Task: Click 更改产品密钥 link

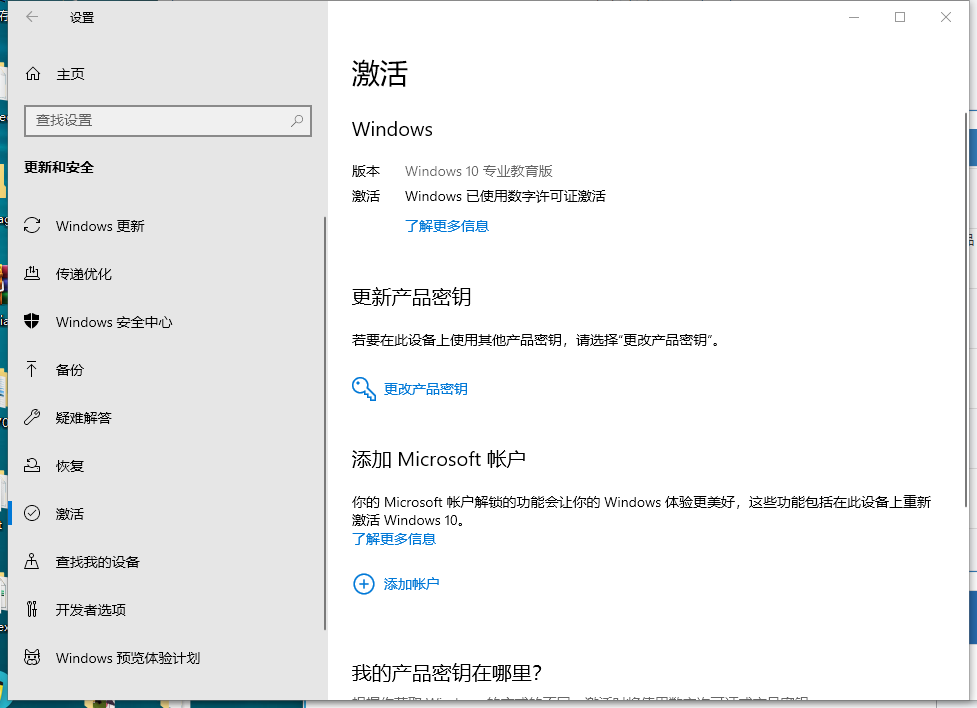Action: 425,389
